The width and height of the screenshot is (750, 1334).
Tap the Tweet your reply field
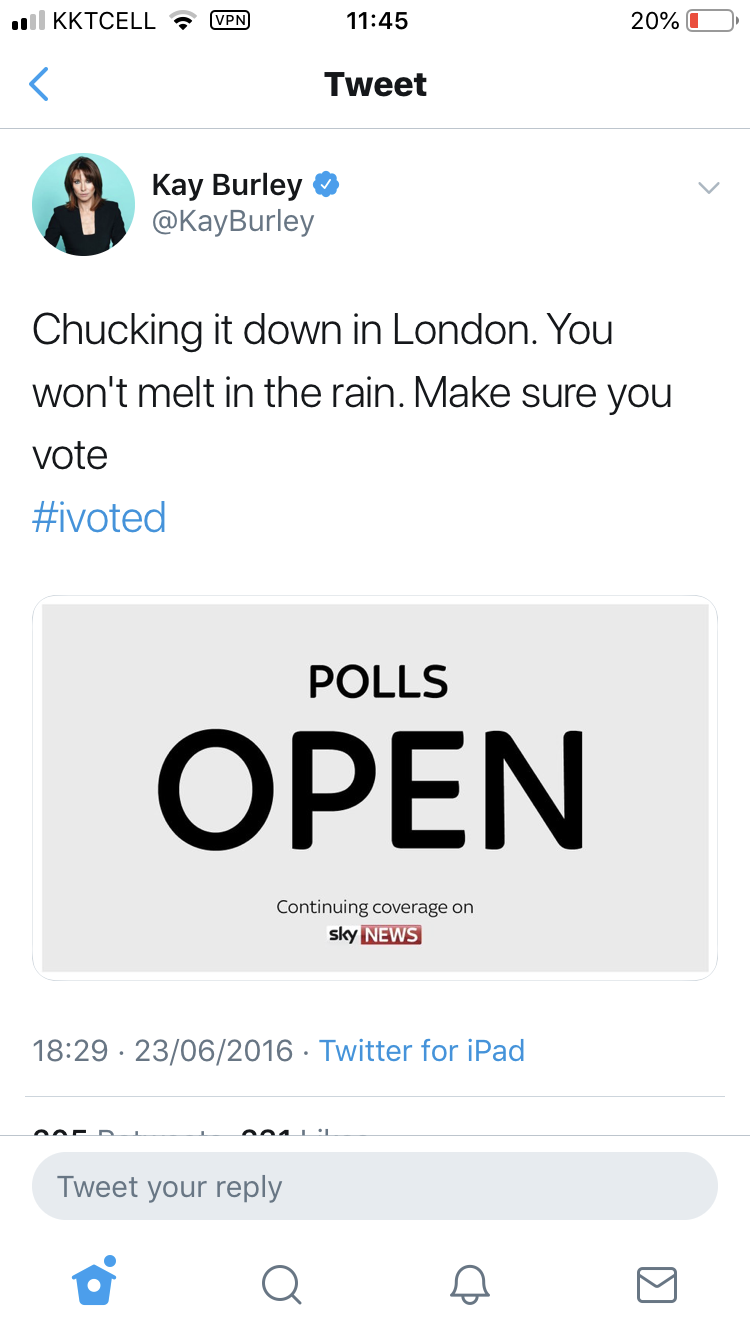375,1187
